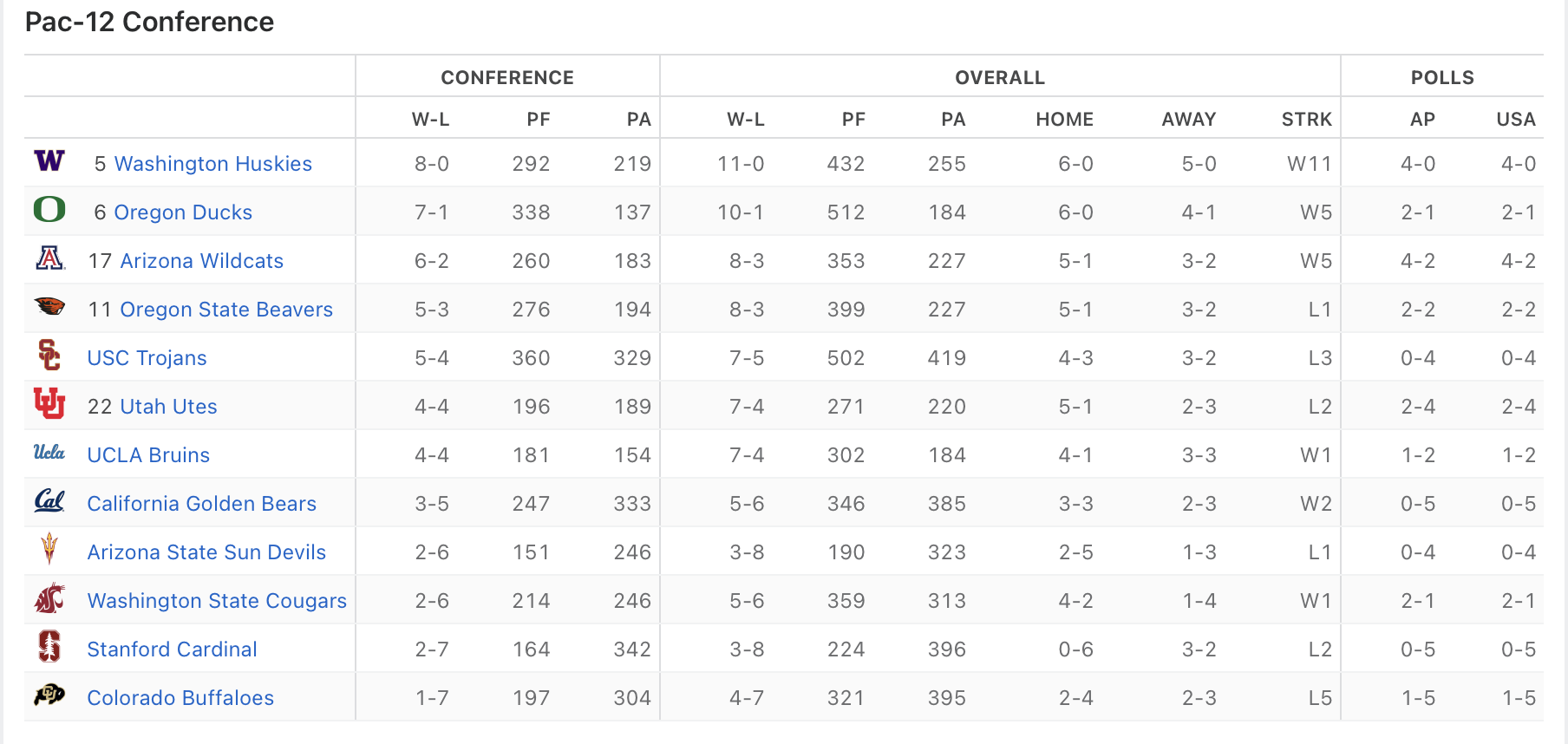Click the USC Trojans logo icon
Image resolution: width=1568 pixels, height=744 pixels.
click(x=49, y=356)
